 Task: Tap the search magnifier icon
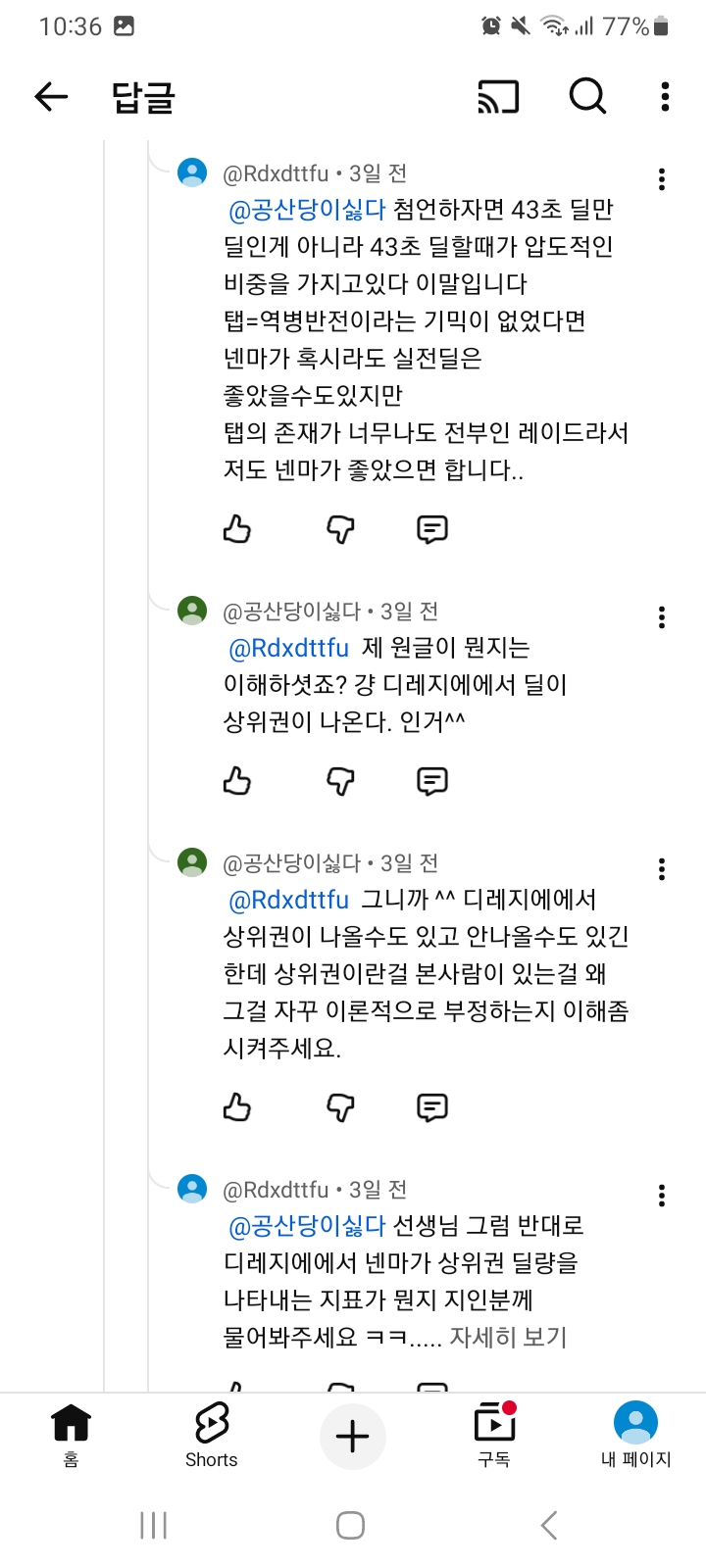[x=587, y=96]
